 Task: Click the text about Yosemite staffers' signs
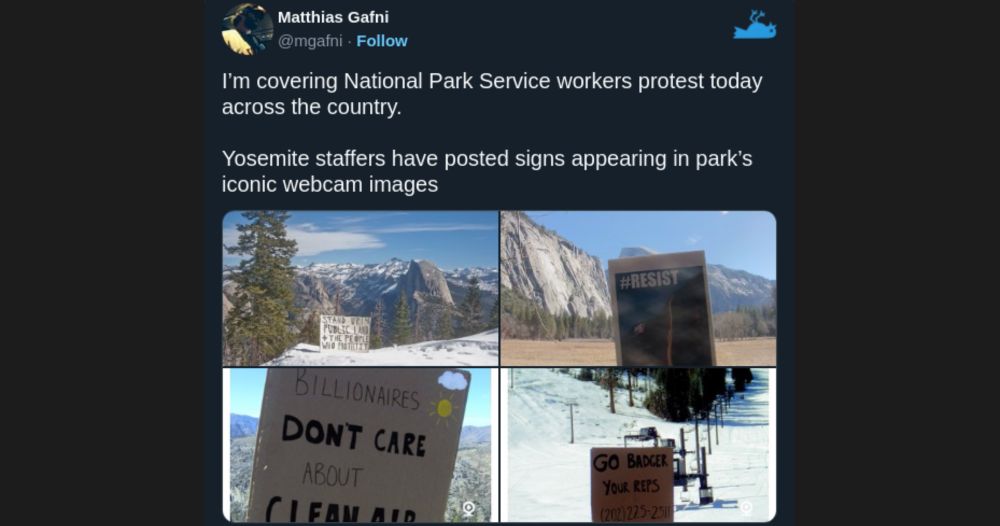[487, 171]
